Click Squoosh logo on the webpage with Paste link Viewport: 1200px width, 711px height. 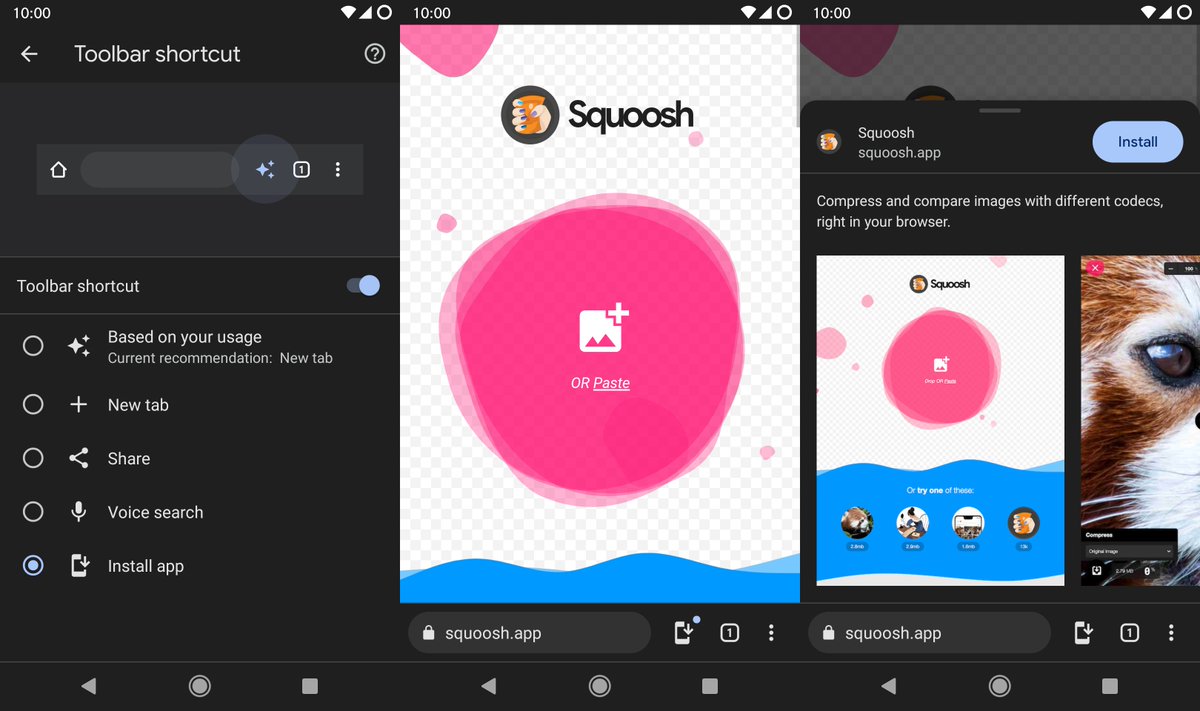click(597, 114)
